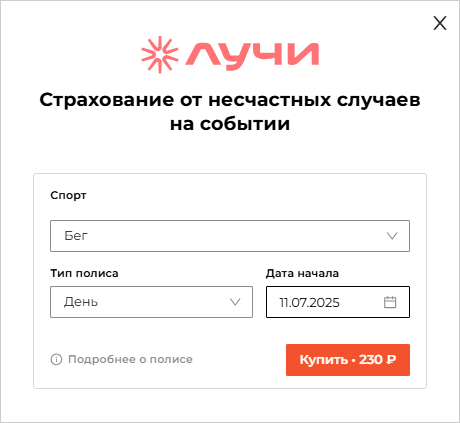The image size is (460, 423).
Task: Focus the Дата начала field with 11.07.2025
Action: pos(338,302)
